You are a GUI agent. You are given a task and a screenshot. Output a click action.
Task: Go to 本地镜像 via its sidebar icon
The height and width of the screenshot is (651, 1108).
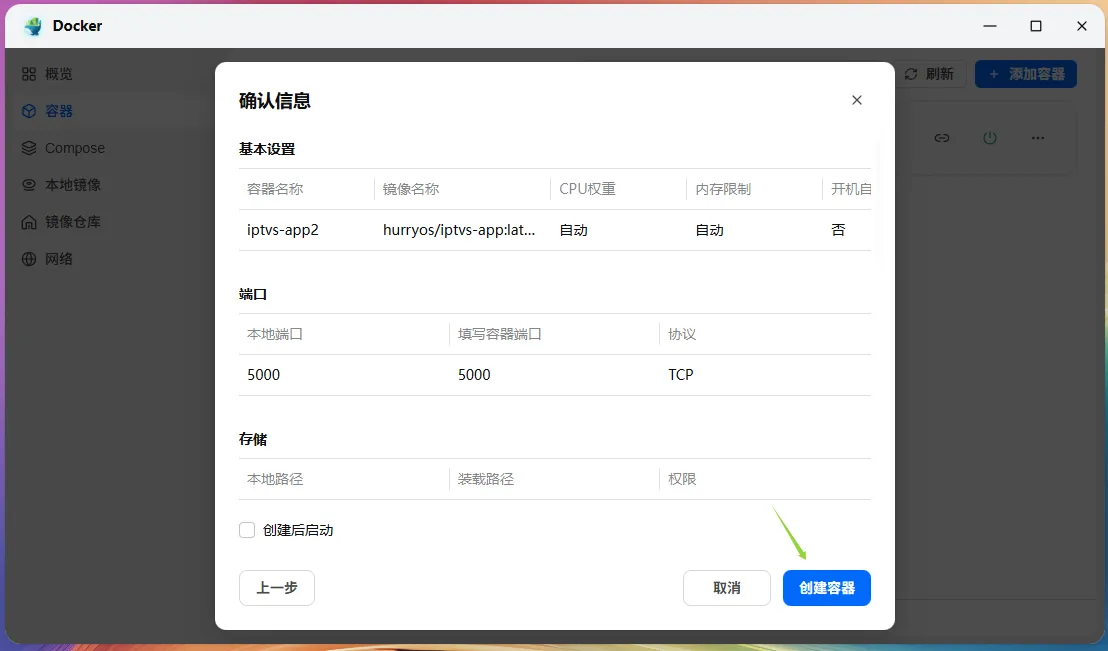coord(29,185)
